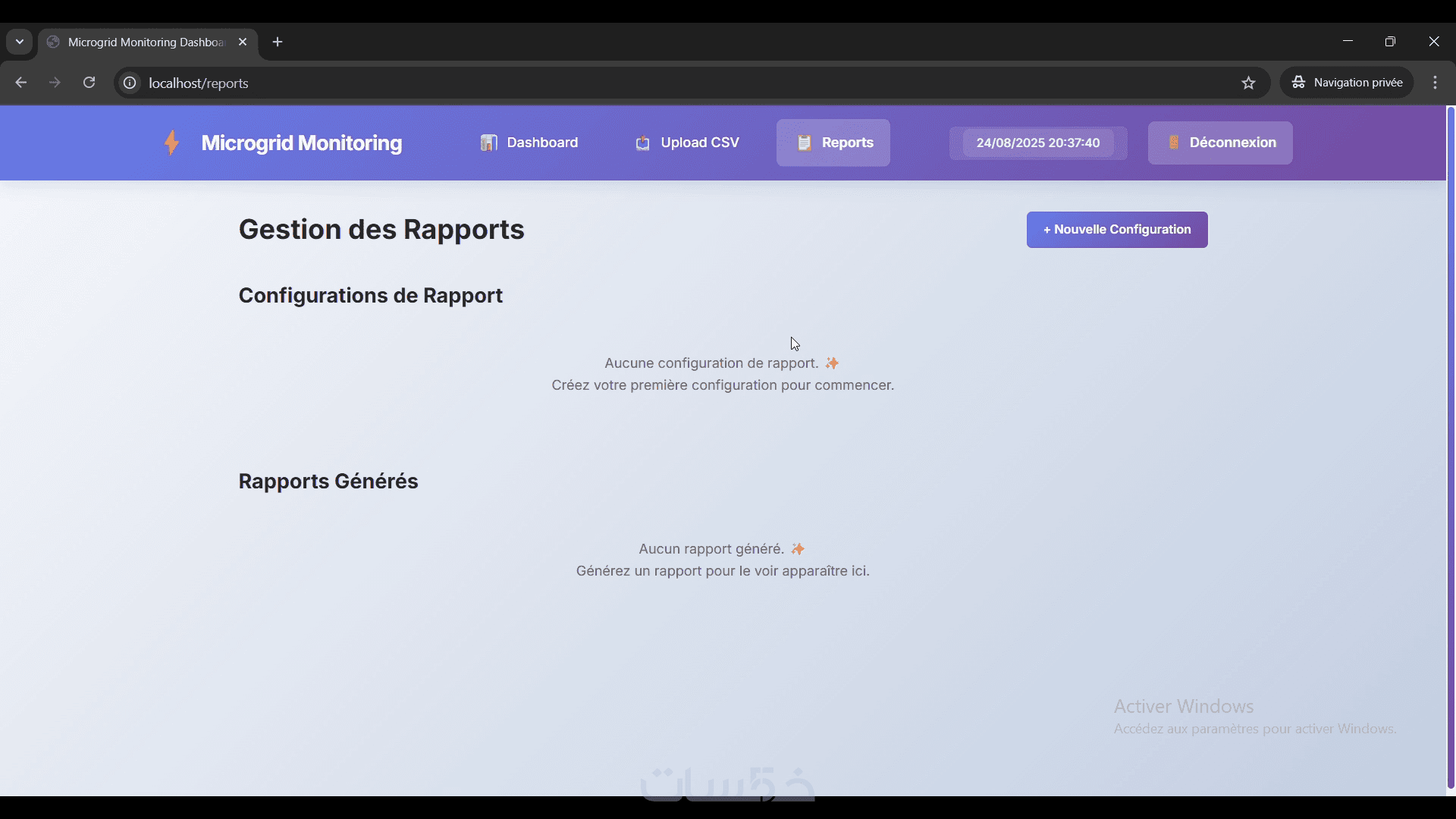Viewport: 1456px width, 819px height.
Task: Click the Microgrid Monitoring brand title
Action: click(301, 143)
